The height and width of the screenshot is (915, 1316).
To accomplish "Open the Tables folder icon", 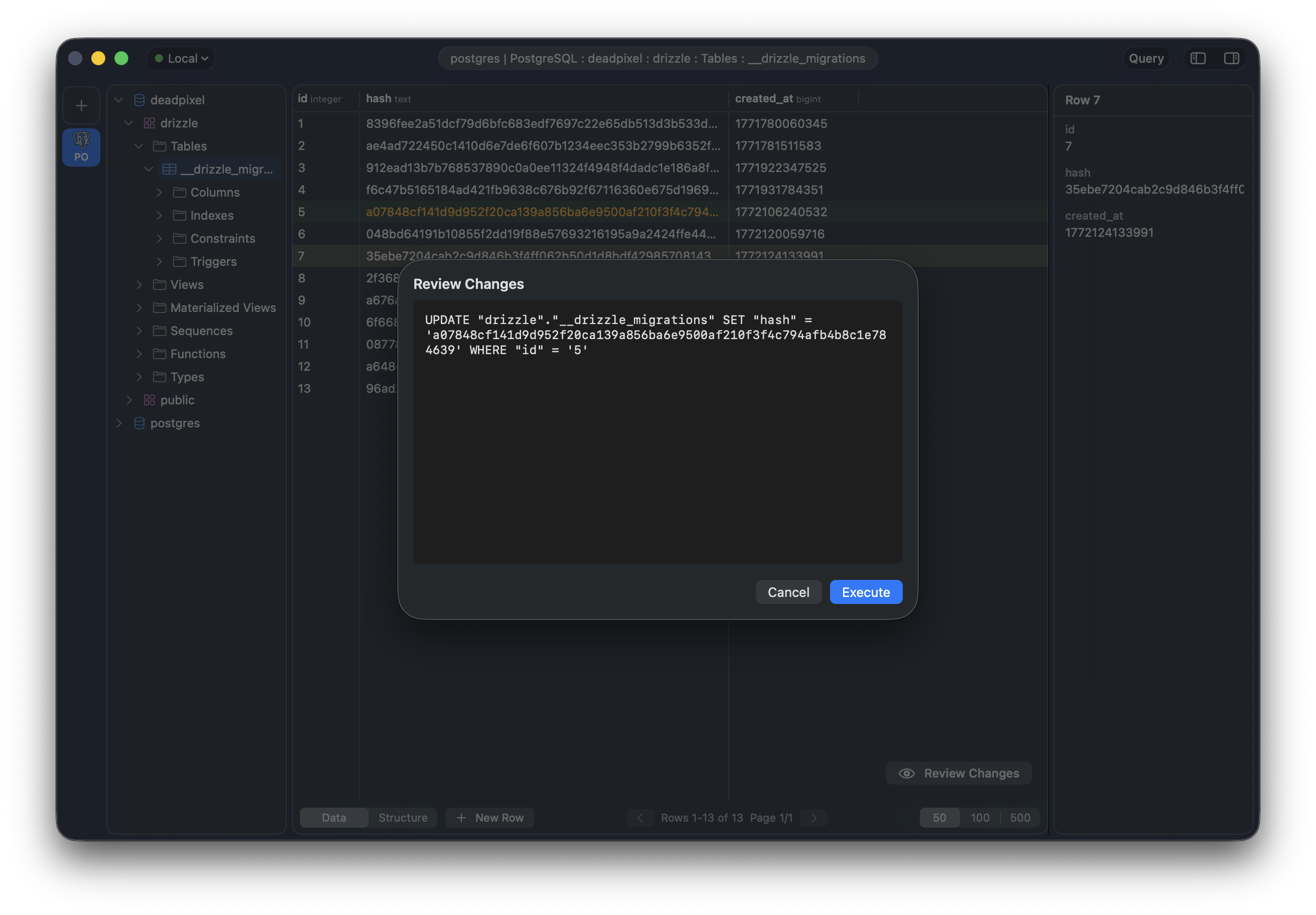I will click(159, 146).
